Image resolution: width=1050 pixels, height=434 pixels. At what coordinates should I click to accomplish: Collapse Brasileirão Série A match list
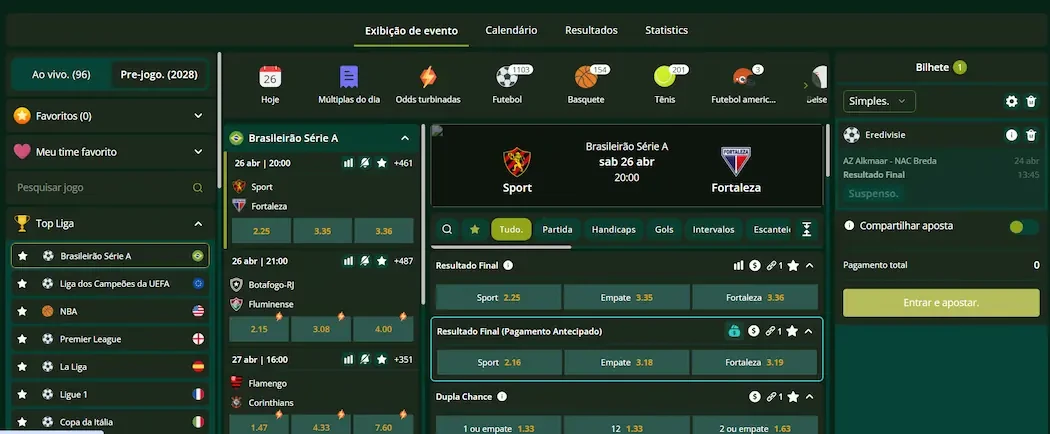tap(404, 138)
